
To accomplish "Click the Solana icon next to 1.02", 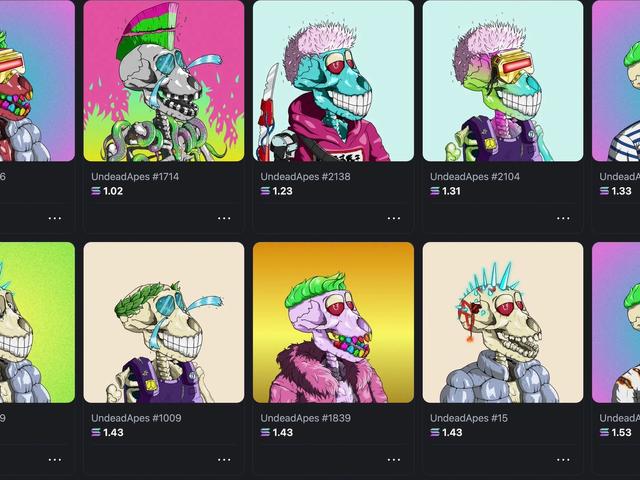I will tap(96, 191).
